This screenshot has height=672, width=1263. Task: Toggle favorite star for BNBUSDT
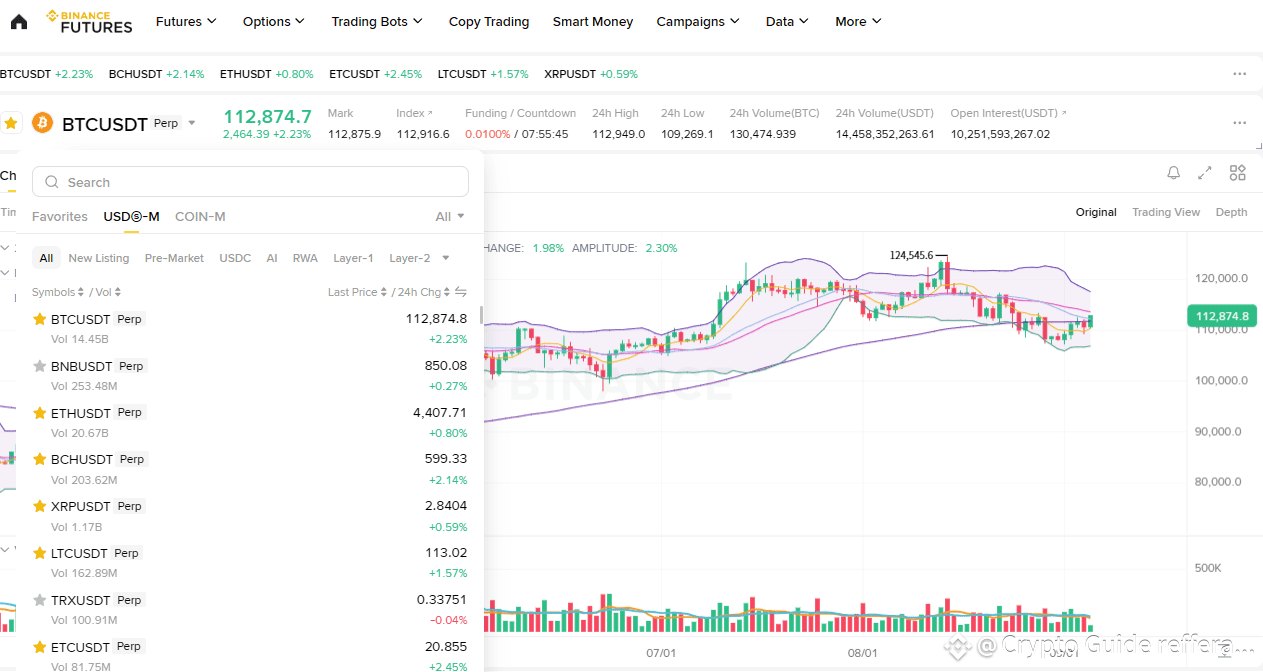[x=40, y=366]
